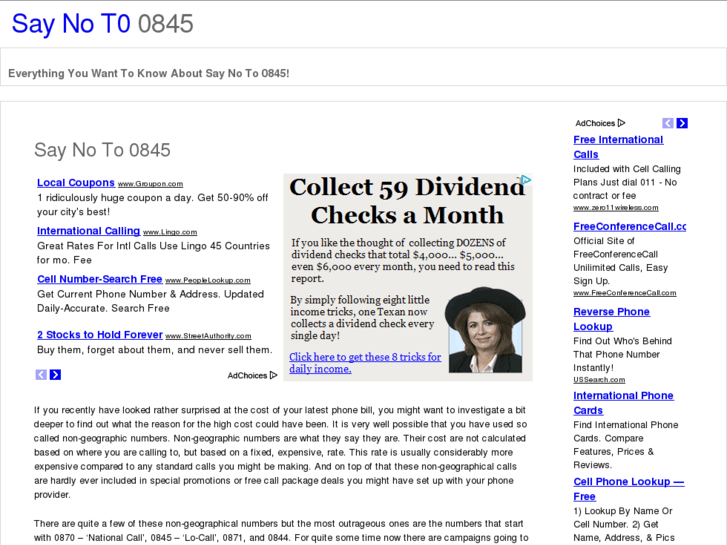Click the next arrow in the sidebar ad block

click(x=682, y=123)
